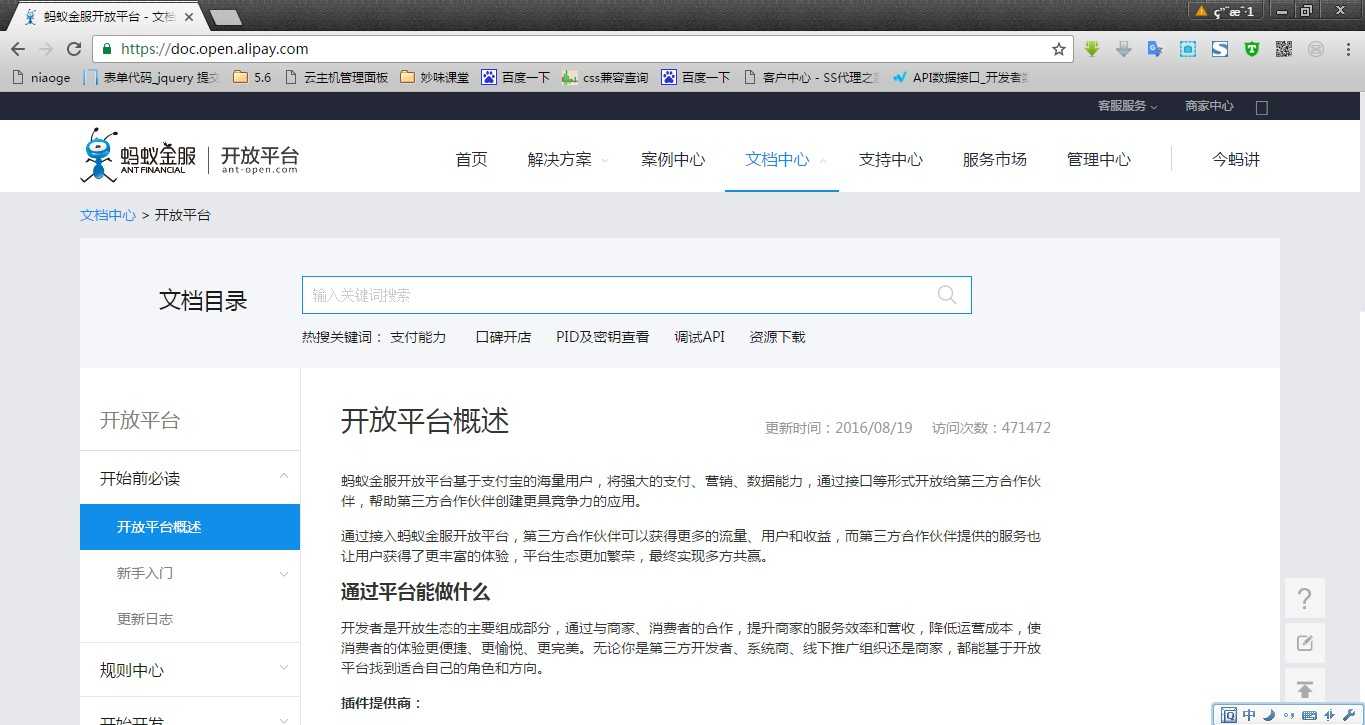
Task: Click the IME dual-arrow switch icon
Action: pyautogui.click(x=1331, y=715)
